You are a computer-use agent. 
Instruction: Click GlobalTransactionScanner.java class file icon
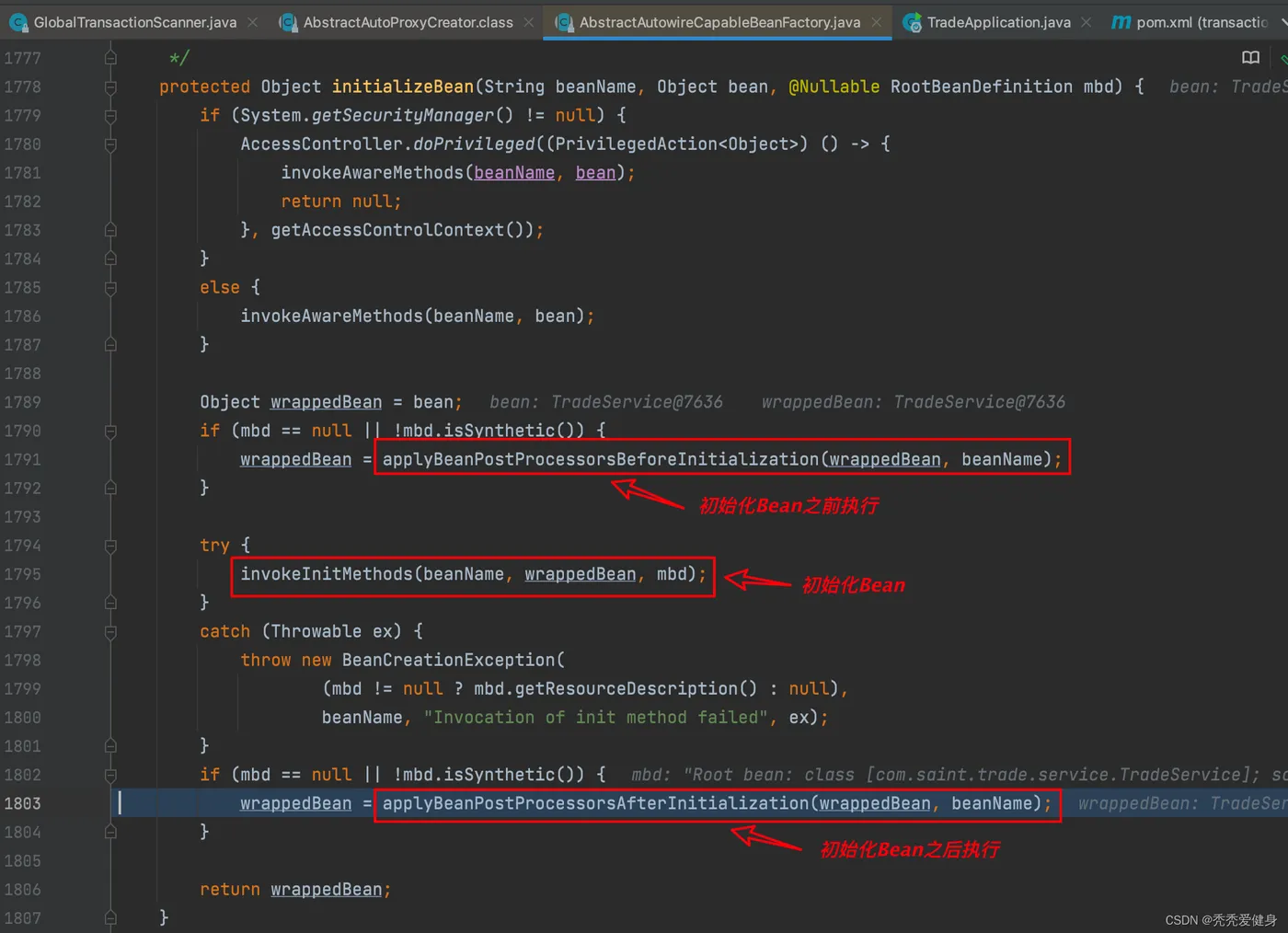click(17, 22)
